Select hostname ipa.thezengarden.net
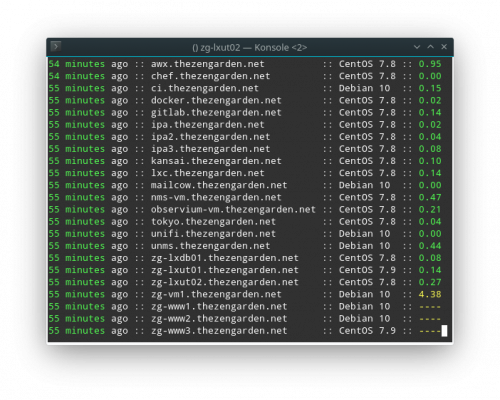This screenshot has height=400, width=500. click(x=207, y=125)
